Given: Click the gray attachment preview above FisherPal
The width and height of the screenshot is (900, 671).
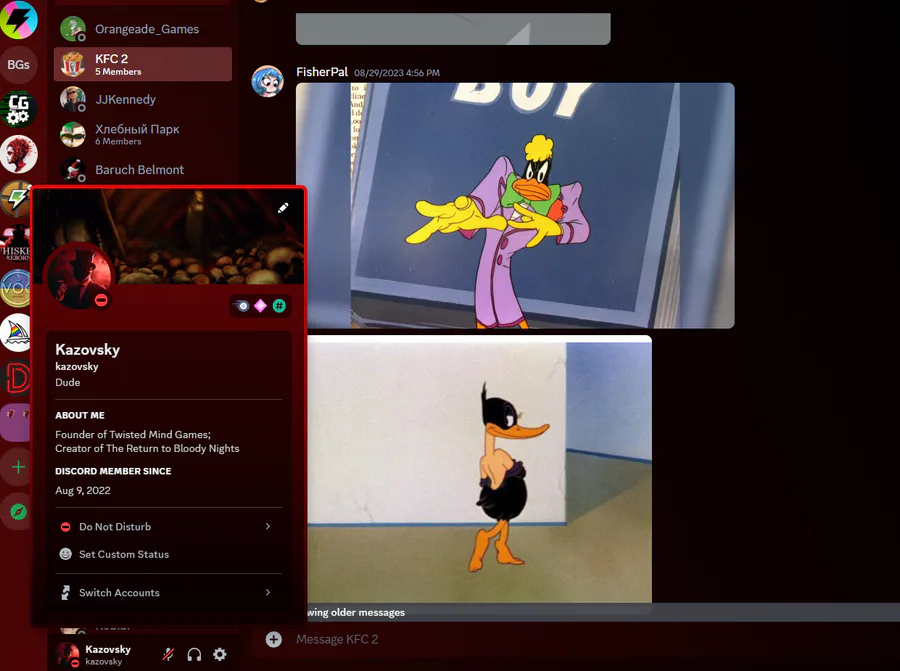Looking at the screenshot, I should 453,29.
